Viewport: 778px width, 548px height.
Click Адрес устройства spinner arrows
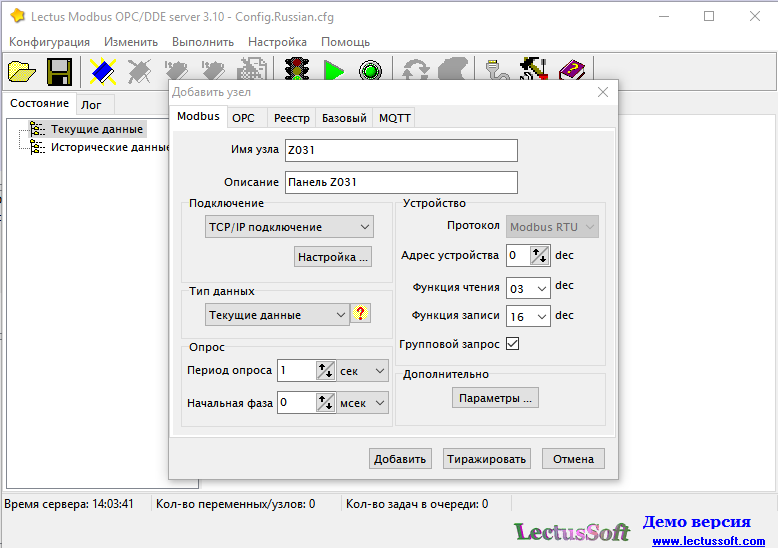tap(539, 255)
